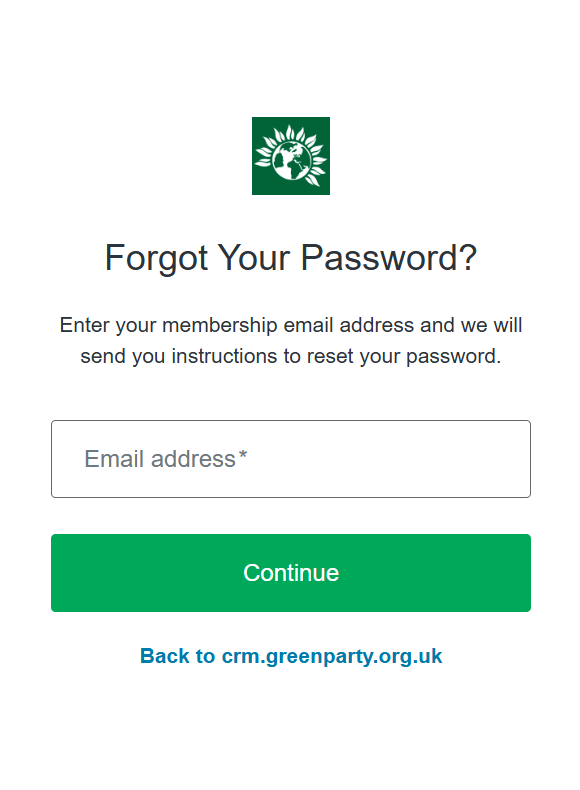Submit the reset request with Continue
Image resolution: width=580 pixels, height=790 pixels.
point(291,573)
